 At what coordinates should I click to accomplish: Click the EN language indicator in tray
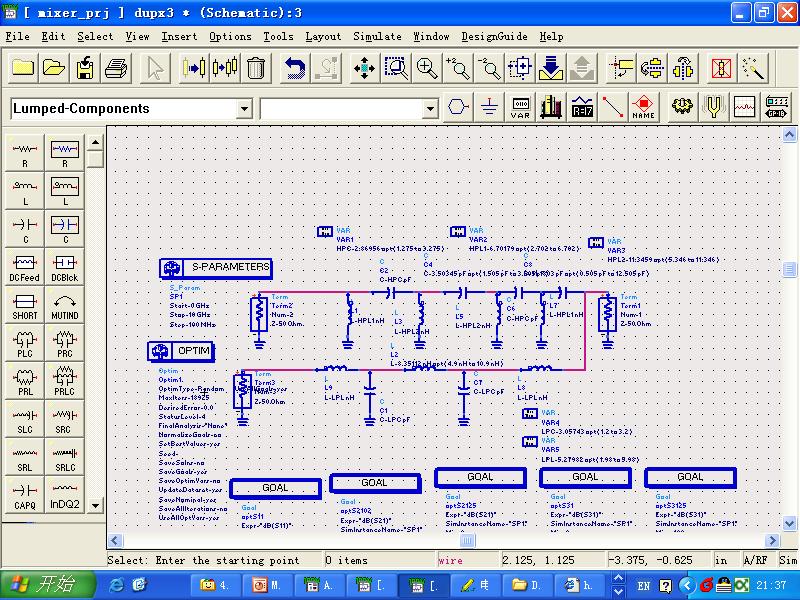[x=643, y=585]
